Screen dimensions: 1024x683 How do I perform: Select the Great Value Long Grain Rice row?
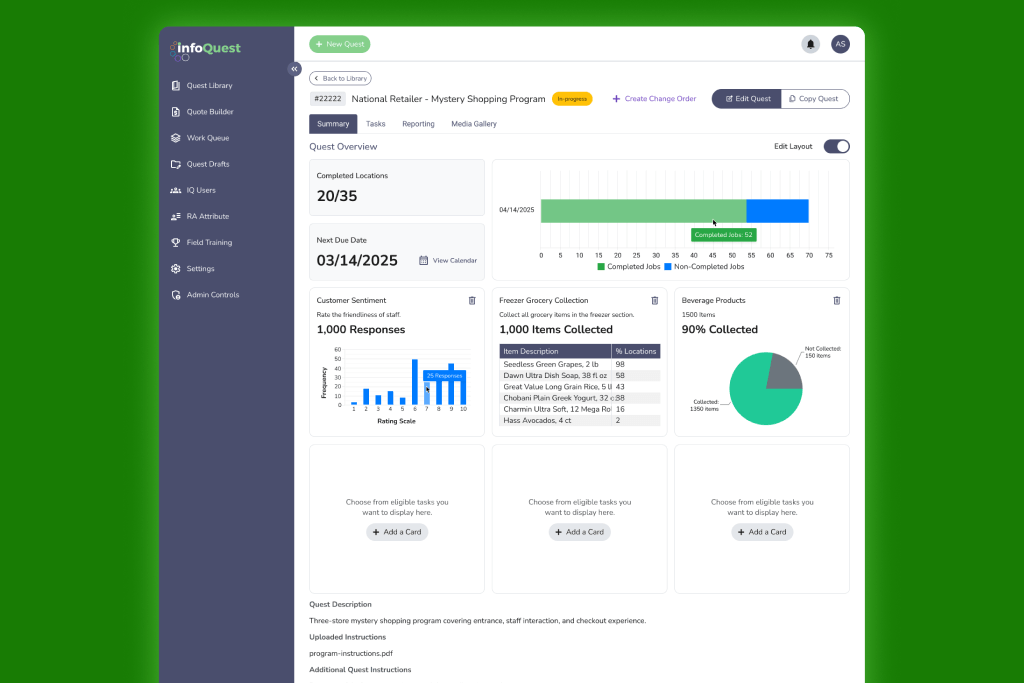[580, 387]
